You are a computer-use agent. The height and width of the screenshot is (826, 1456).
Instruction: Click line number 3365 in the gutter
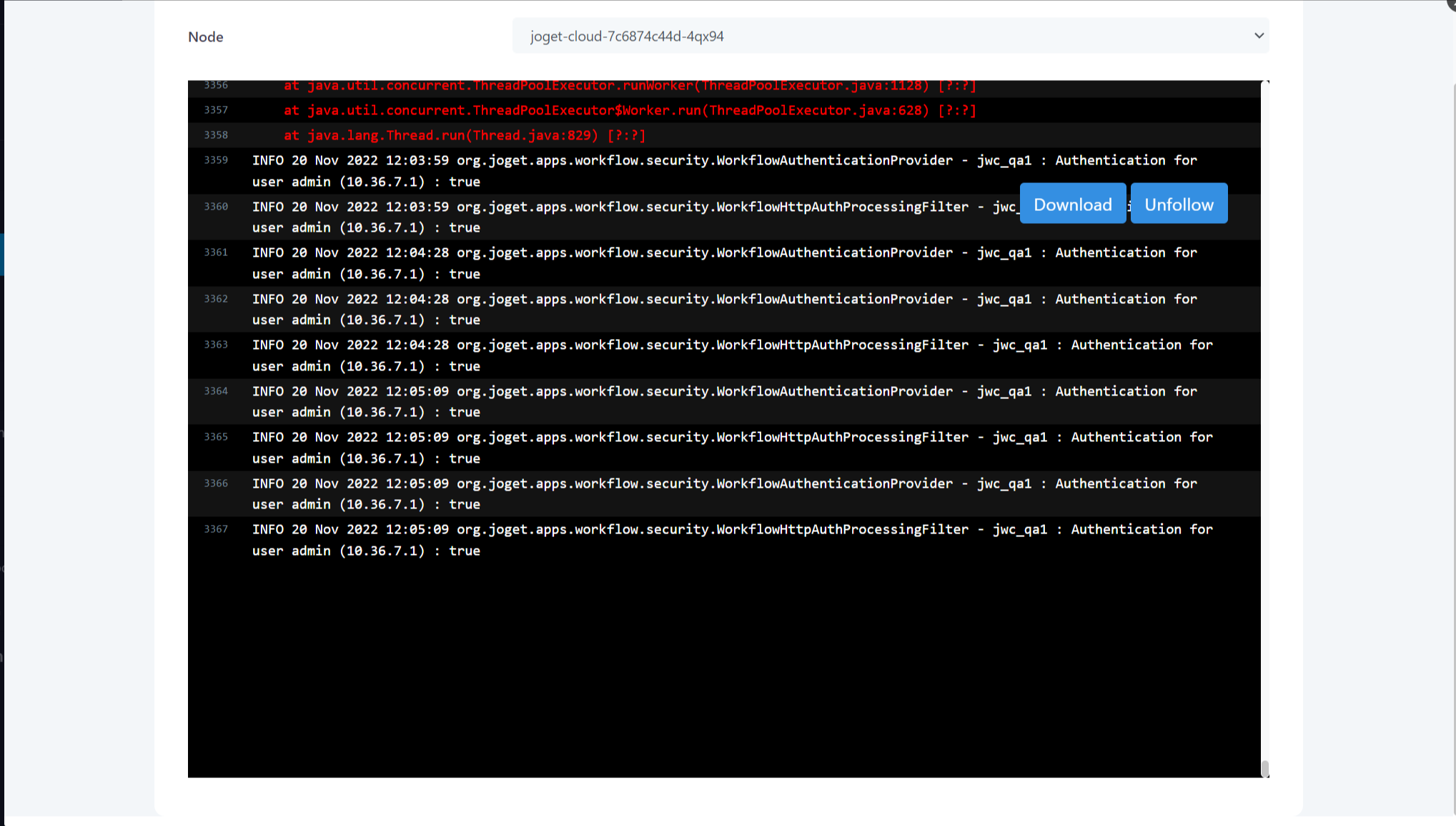(x=216, y=437)
